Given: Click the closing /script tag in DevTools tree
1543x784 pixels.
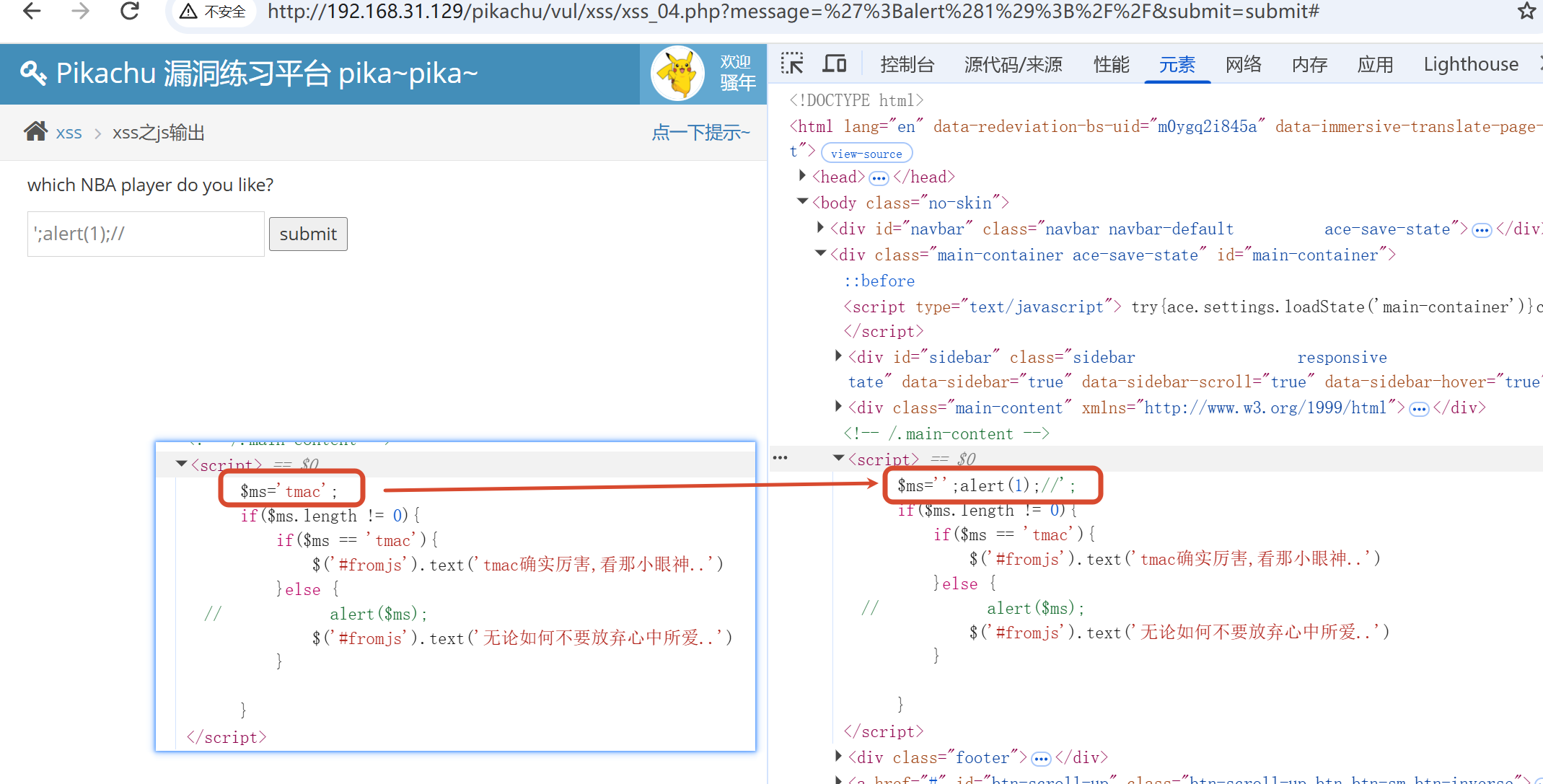Looking at the screenshot, I should [884, 732].
